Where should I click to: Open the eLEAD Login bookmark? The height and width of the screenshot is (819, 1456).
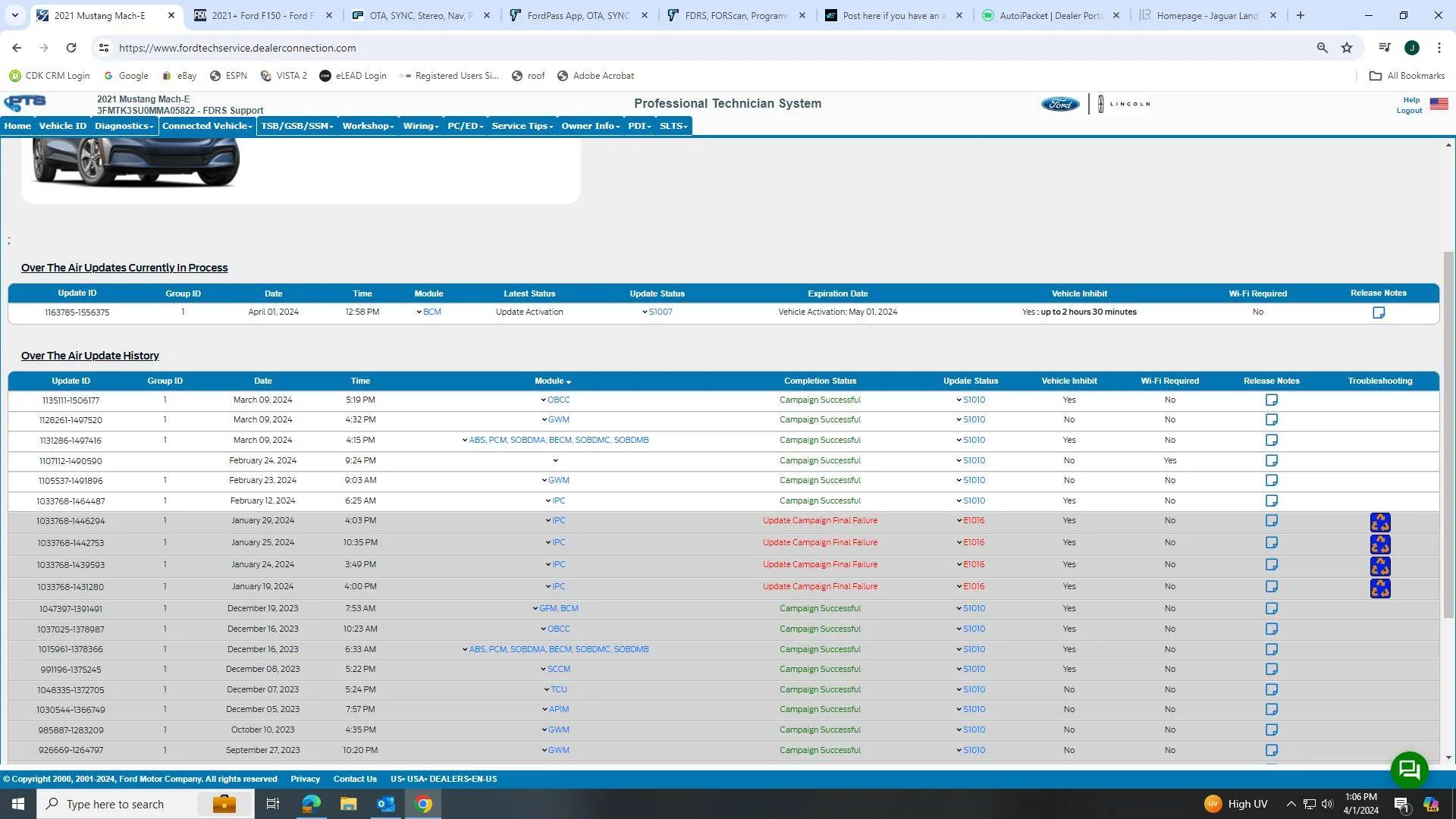pyautogui.click(x=353, y=76)
